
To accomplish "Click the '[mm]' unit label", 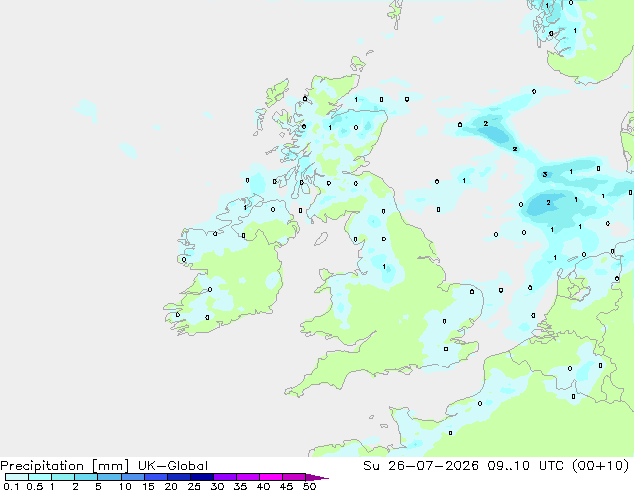I will pyautogui.click(x=110, y=466).
